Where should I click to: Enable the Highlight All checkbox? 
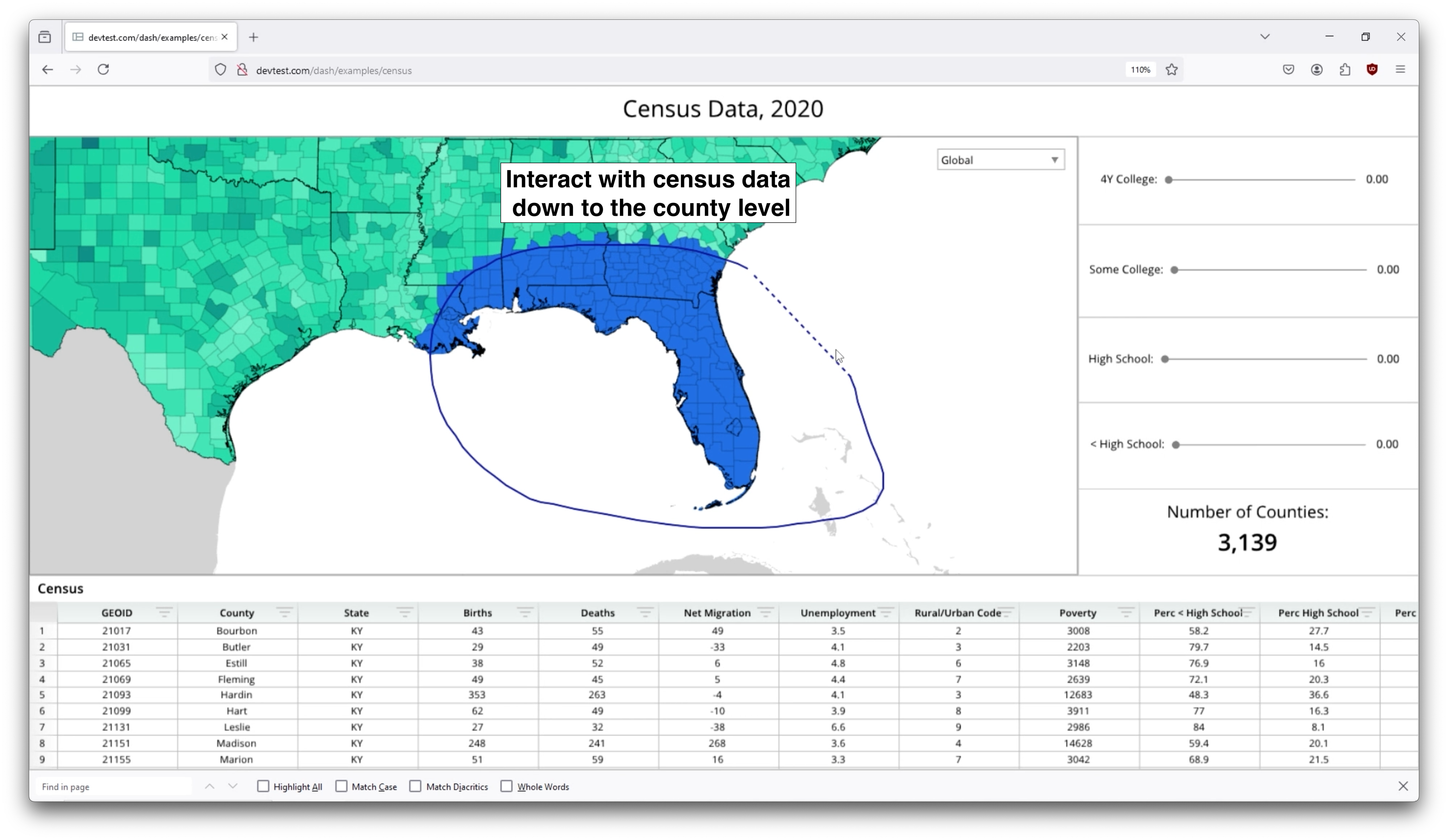point(263,787)
